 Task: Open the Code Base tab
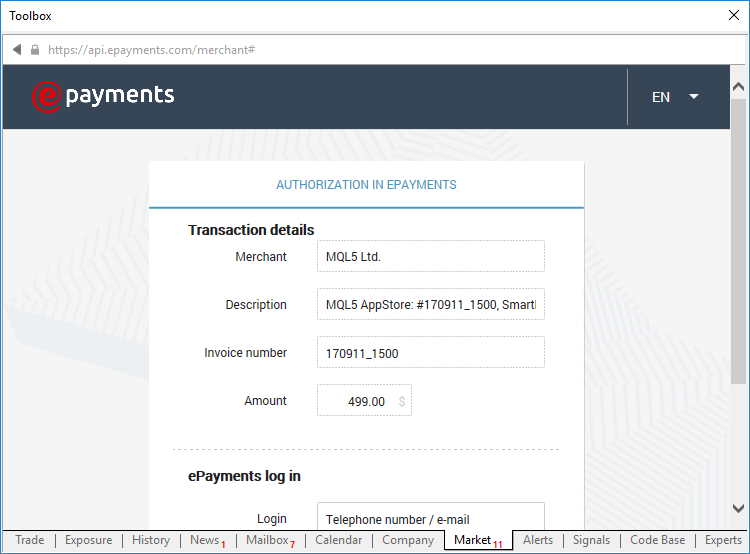pyautogui.click(x=657, y=540)
